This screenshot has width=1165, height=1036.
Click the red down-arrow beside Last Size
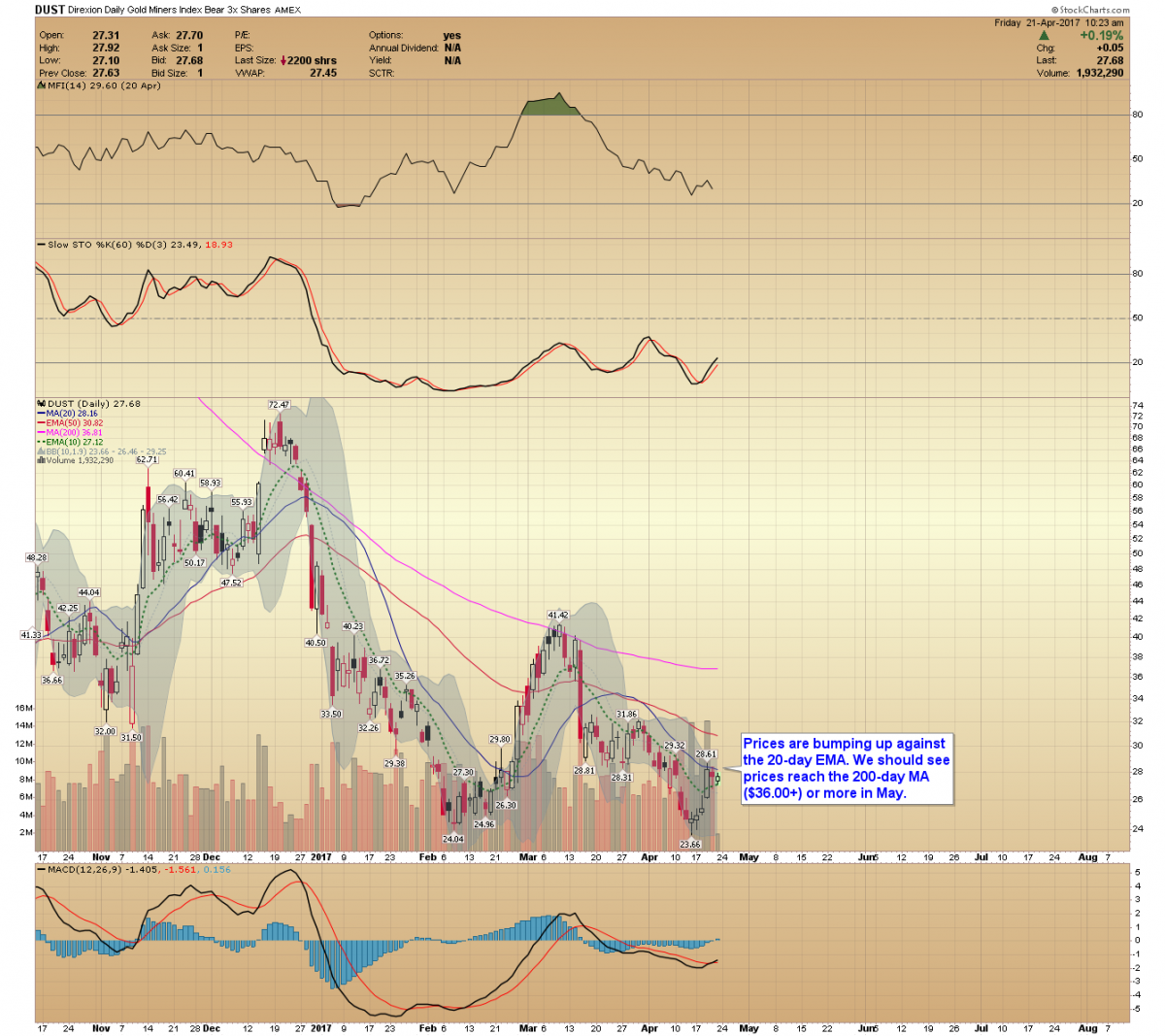283,61
